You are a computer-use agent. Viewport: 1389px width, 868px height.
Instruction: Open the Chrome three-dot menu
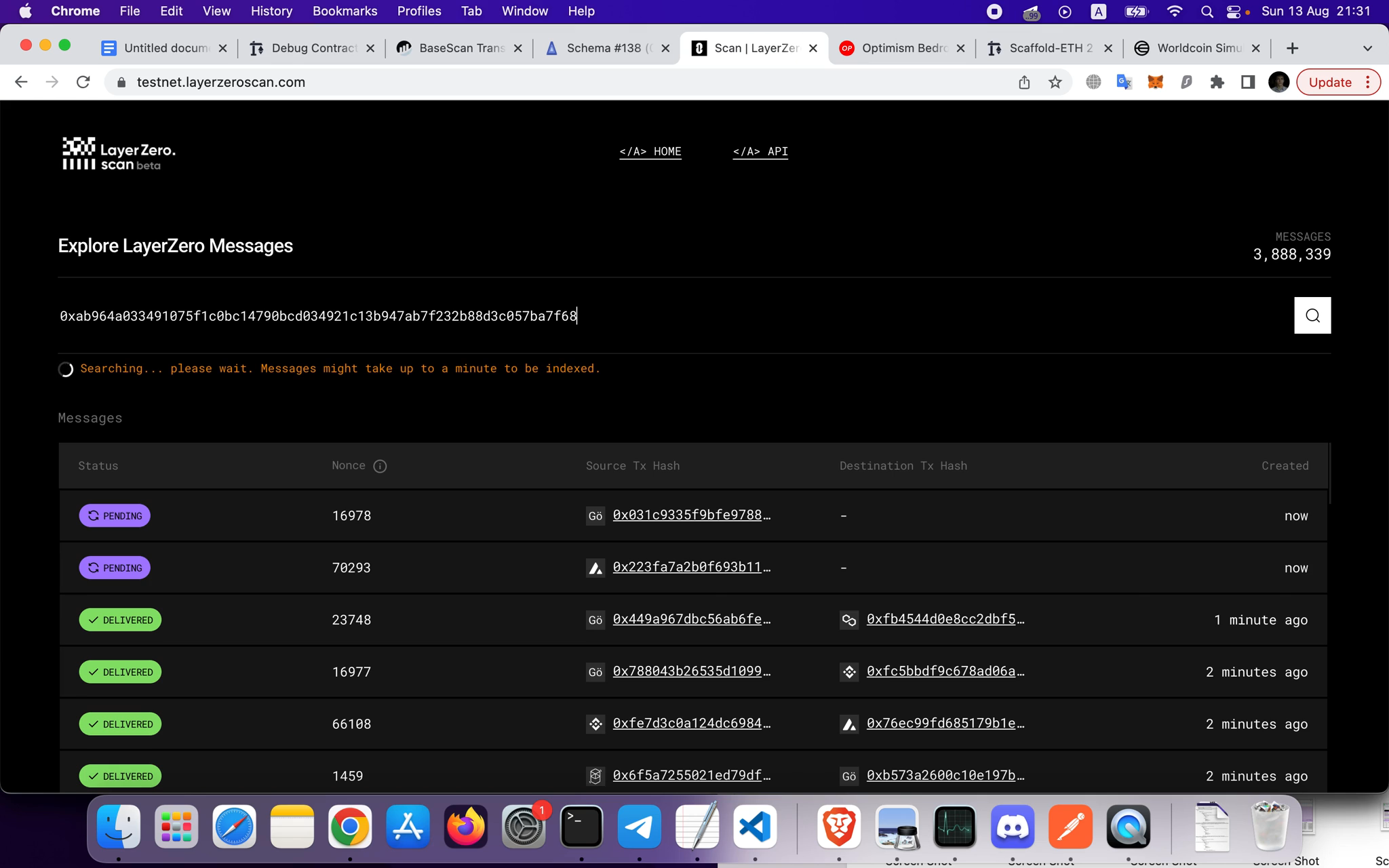(1368, 82)
